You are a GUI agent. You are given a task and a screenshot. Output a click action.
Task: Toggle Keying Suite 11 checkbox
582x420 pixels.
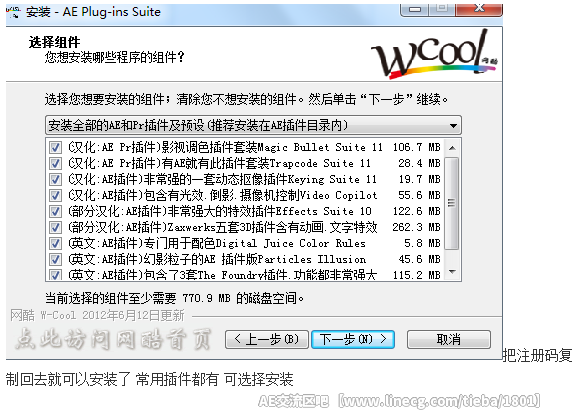pyautogui.click(x=55, y=180)
